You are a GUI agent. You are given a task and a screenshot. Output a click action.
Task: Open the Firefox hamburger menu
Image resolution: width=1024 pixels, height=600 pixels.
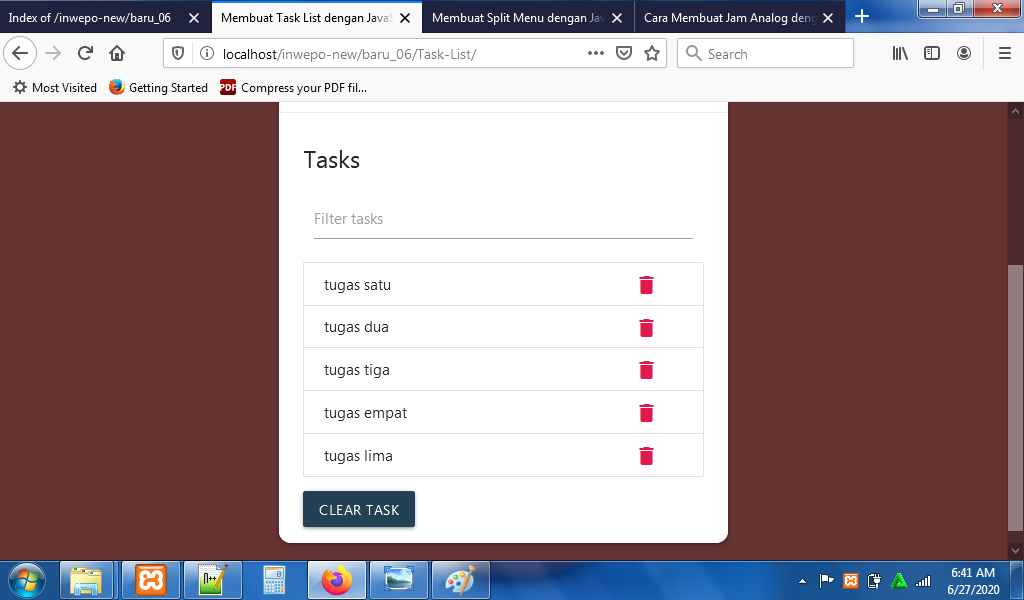click(x=1005, y=54)
